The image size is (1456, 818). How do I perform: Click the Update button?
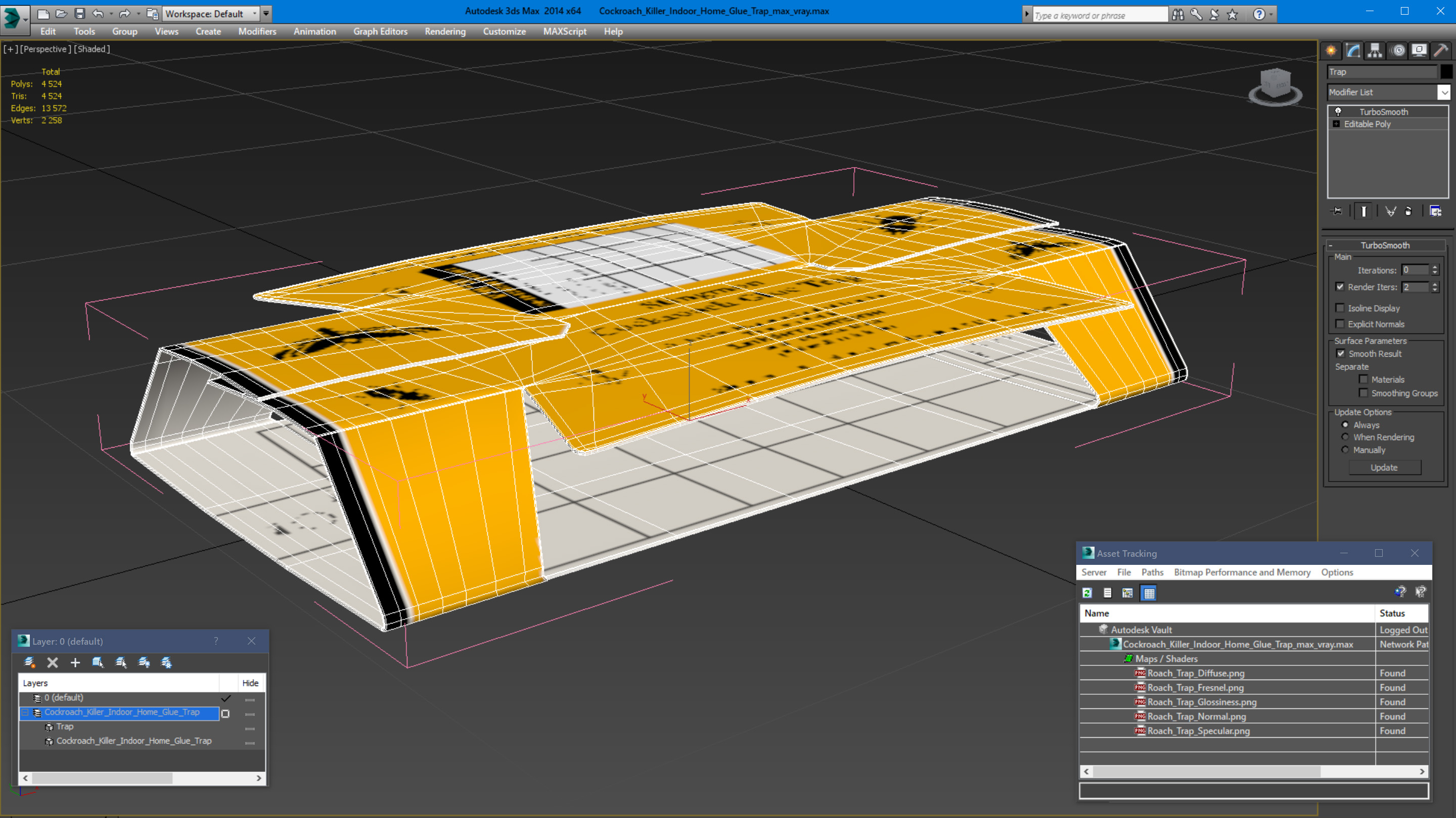tap(1384, 468)
